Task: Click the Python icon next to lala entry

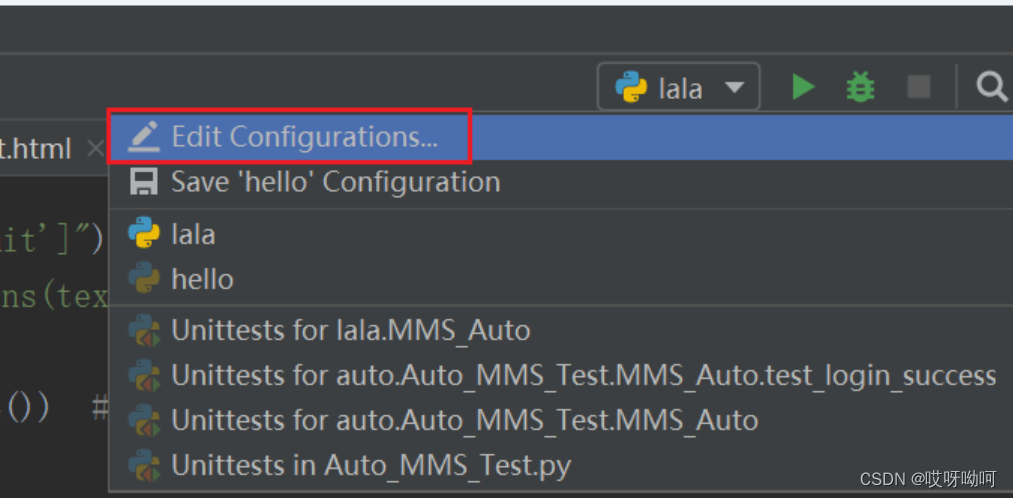Action: point(144,234)
